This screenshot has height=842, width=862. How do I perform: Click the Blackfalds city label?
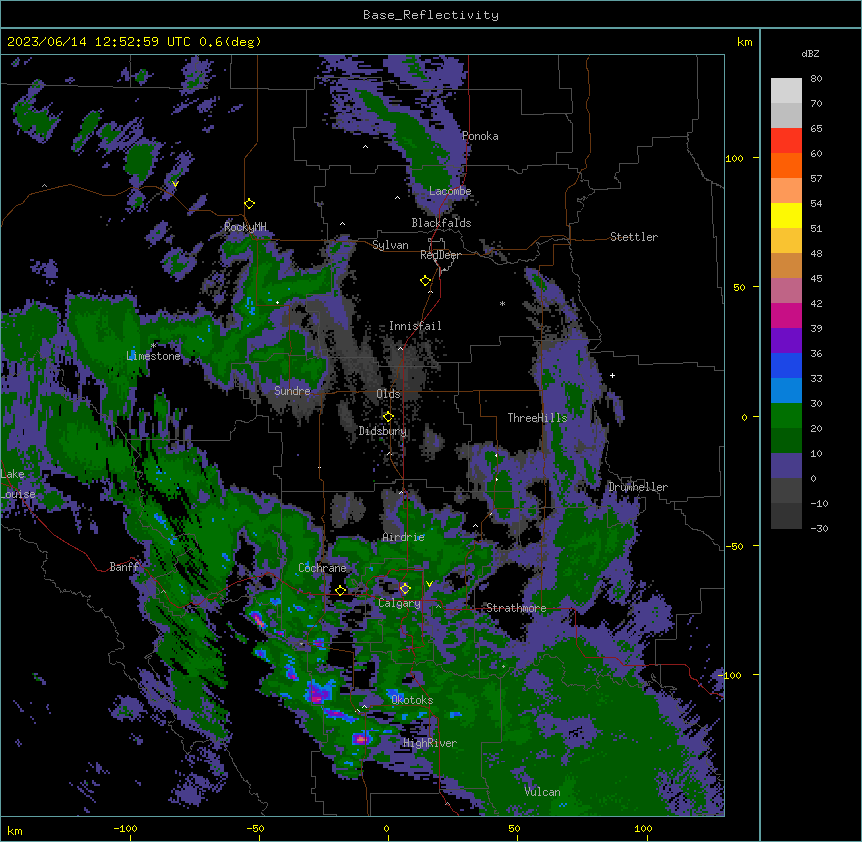[441, 223]
